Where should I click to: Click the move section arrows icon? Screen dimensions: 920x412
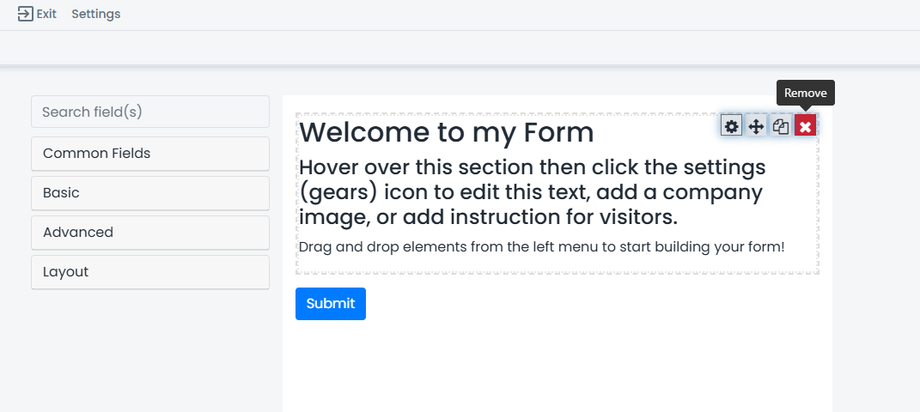[x=757, y=126]
